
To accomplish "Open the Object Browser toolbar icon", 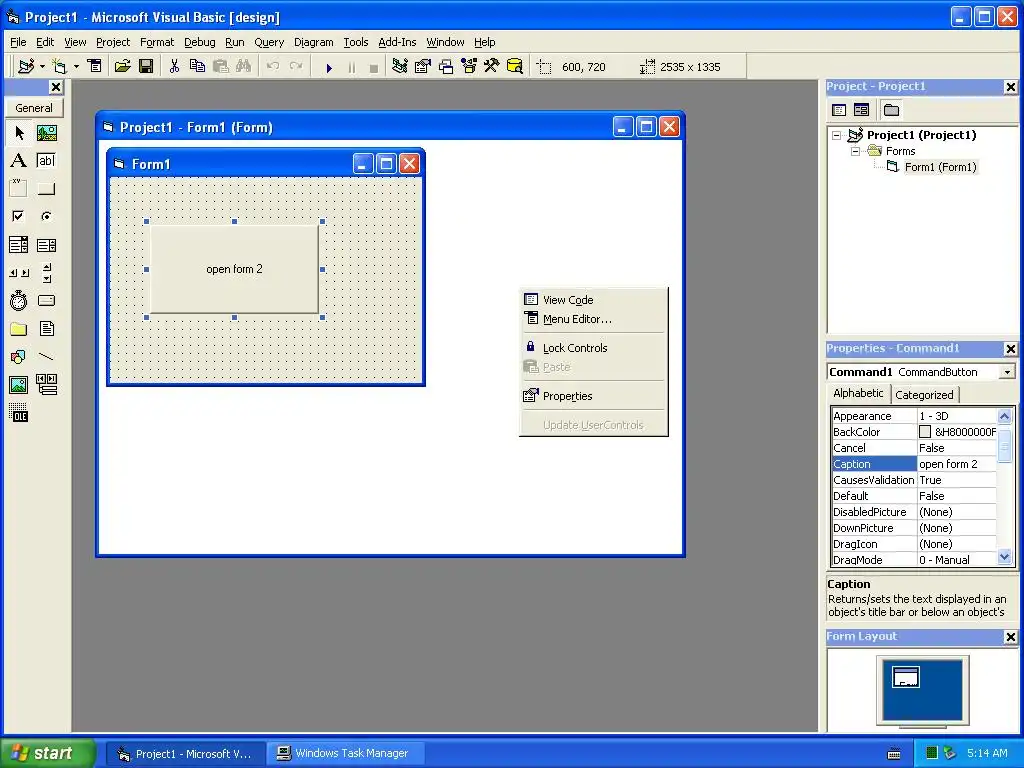I will (469, 67).
